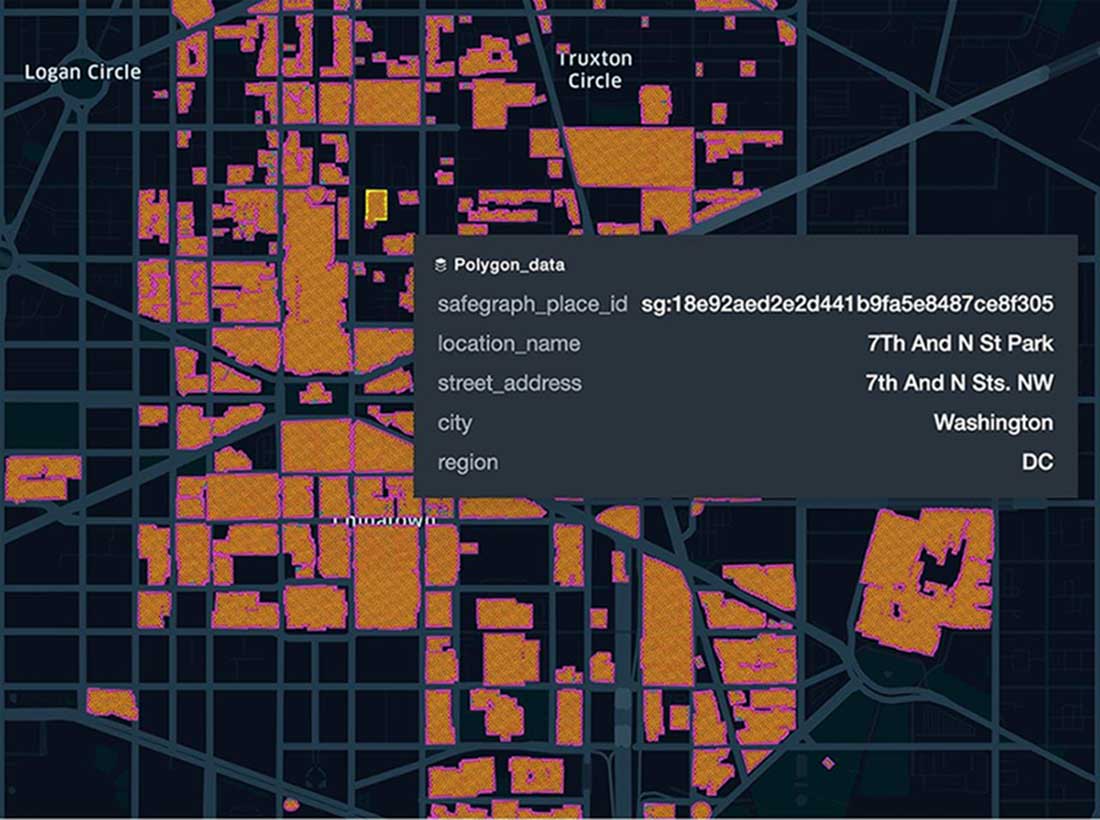Select the Polygon_data tooltip title
This screenshot has height=820, width=1100.
click(x=508, y=265)
